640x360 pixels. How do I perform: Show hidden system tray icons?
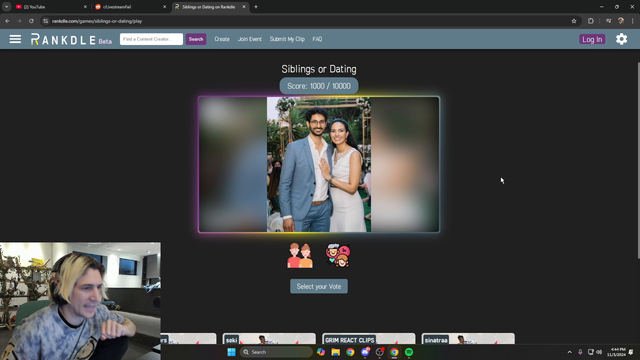(569, 352)
